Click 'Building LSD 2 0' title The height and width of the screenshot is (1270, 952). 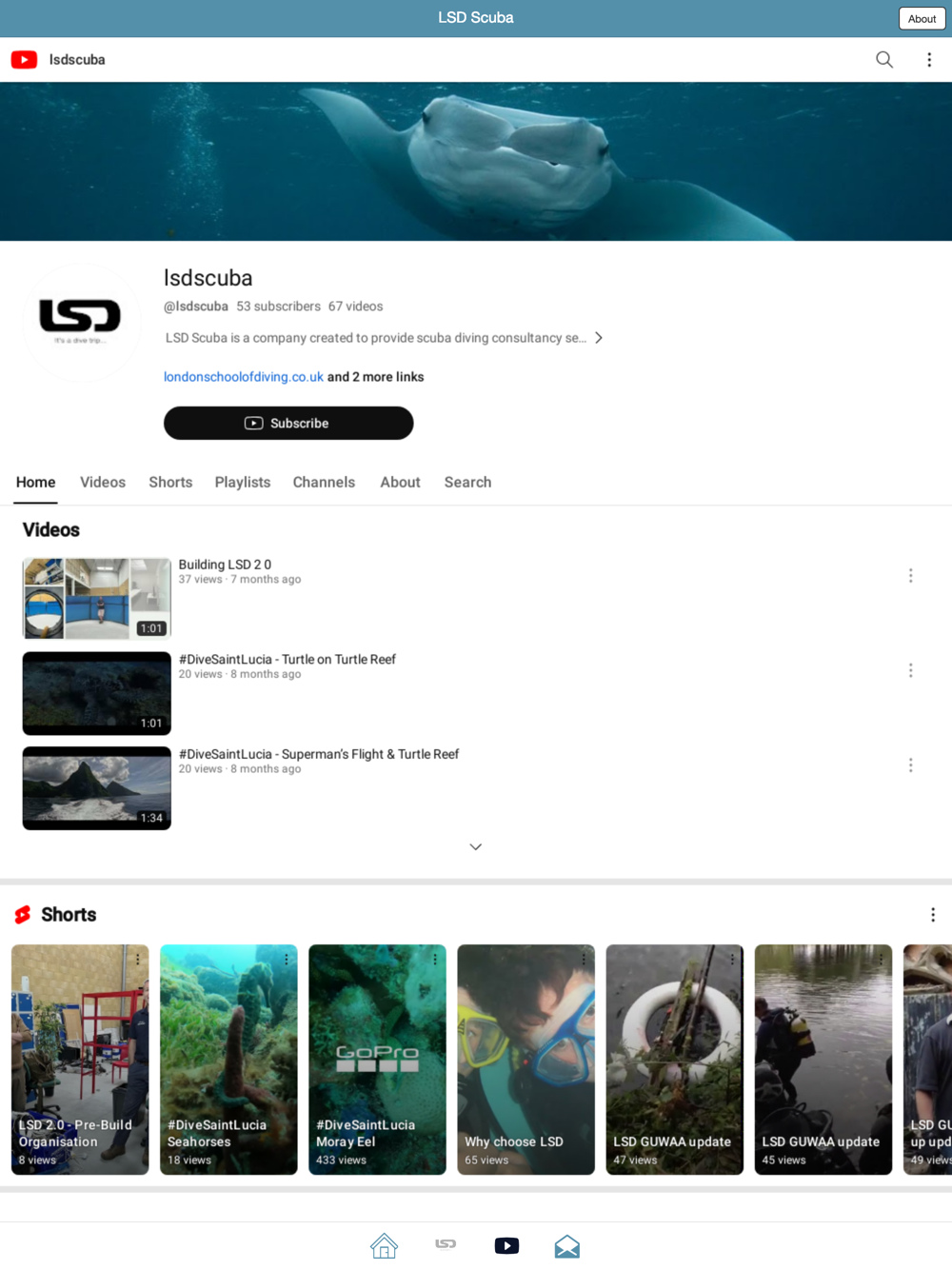click(x=225, y=565)
